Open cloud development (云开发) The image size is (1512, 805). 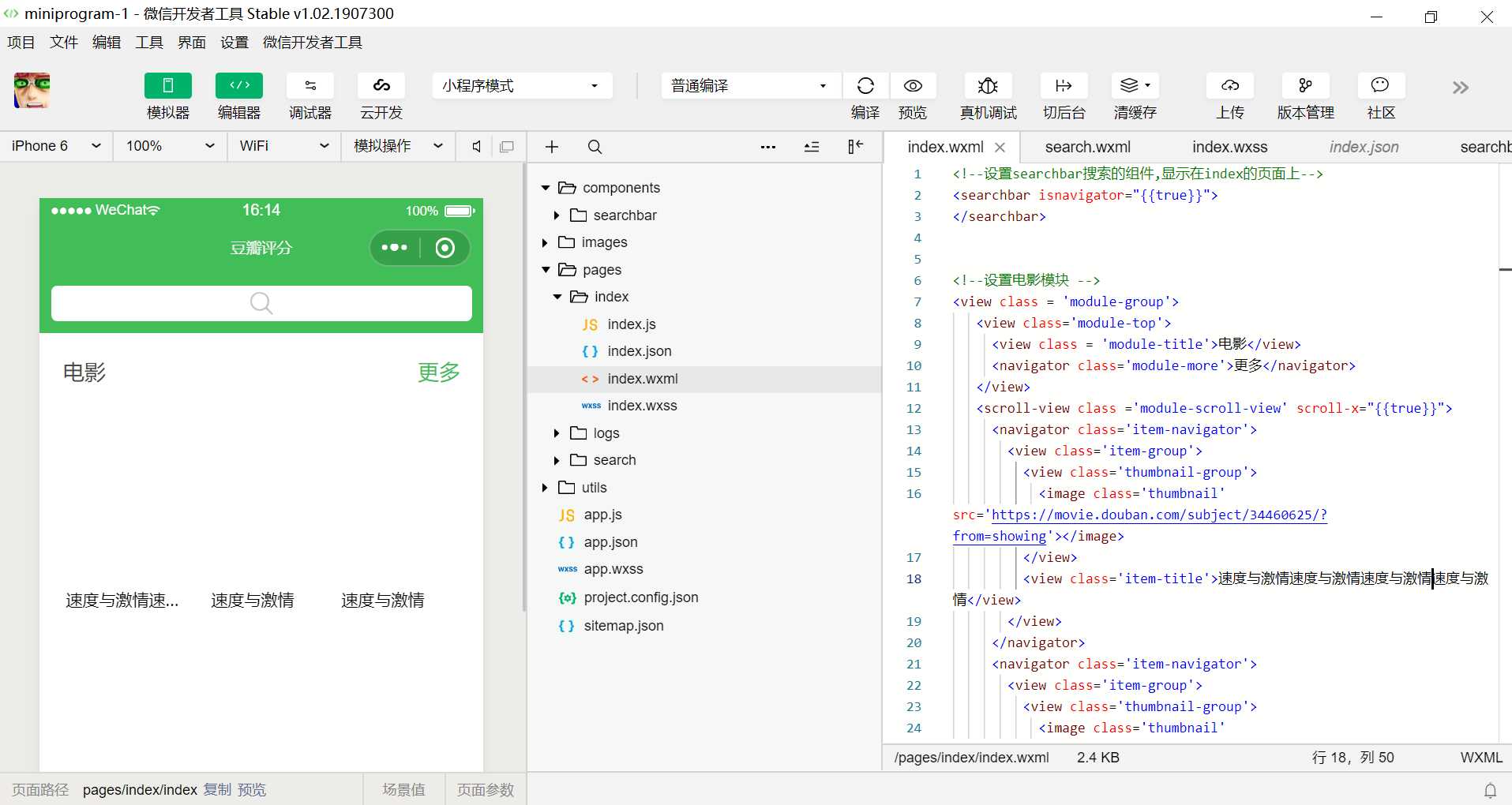coord(381,85)
